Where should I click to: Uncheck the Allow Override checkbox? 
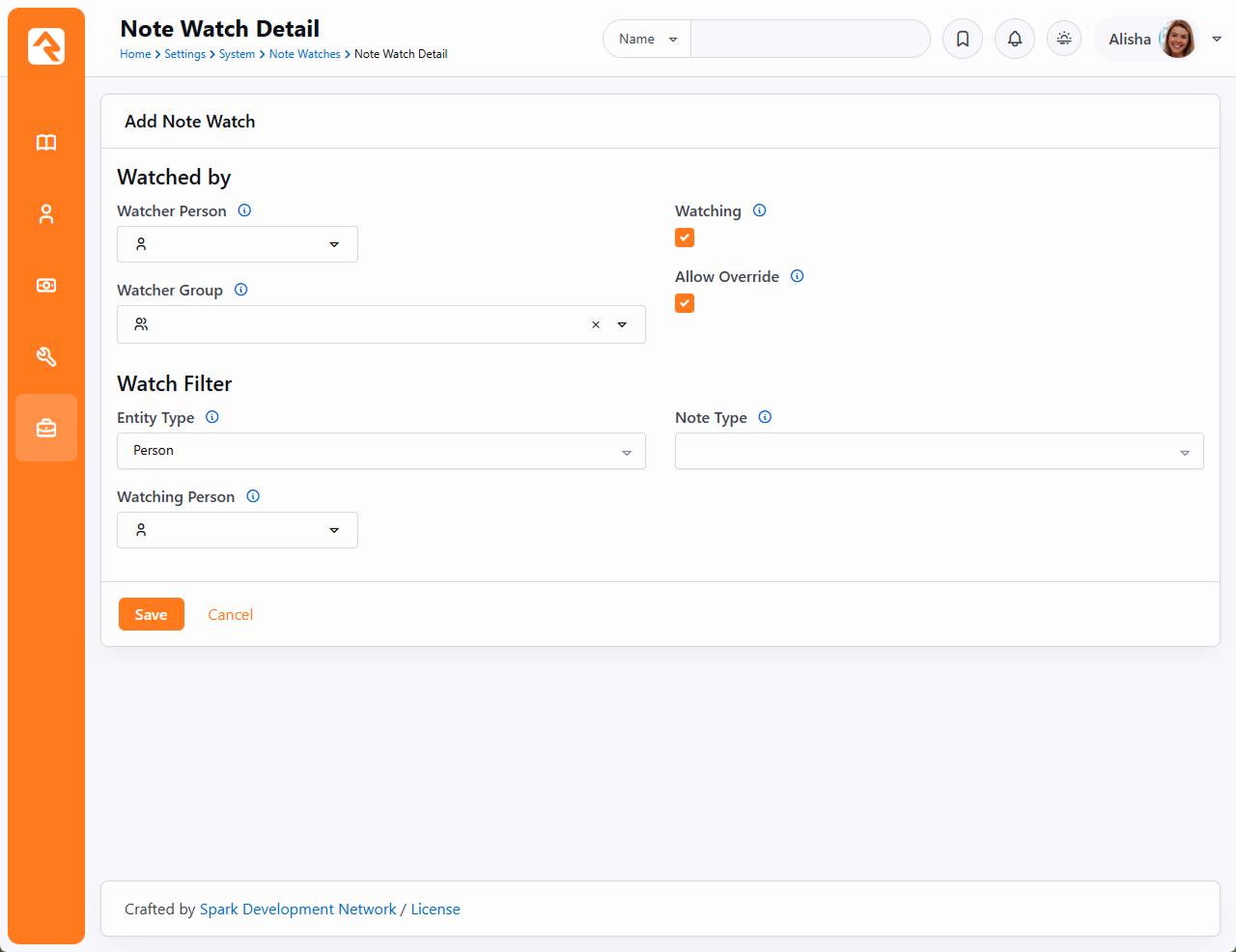[685, 303]
